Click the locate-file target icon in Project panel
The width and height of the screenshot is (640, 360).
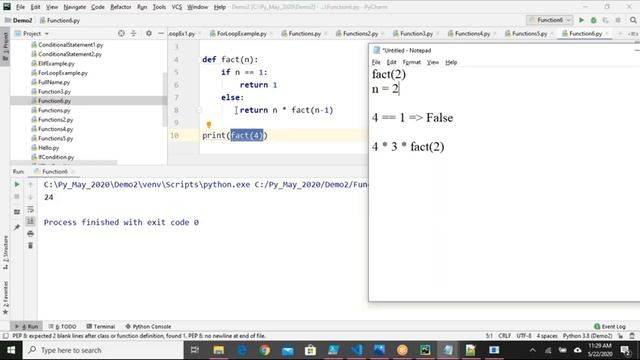tap(121, 33)
